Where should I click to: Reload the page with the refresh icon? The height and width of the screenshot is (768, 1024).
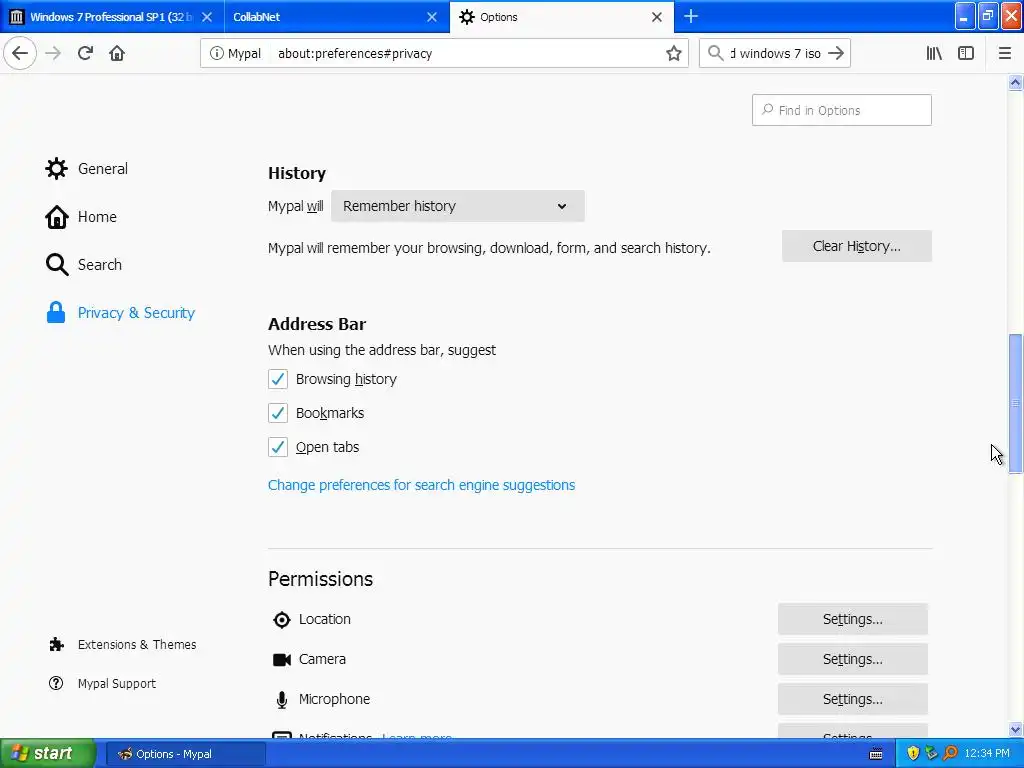(x=85, y=53)
